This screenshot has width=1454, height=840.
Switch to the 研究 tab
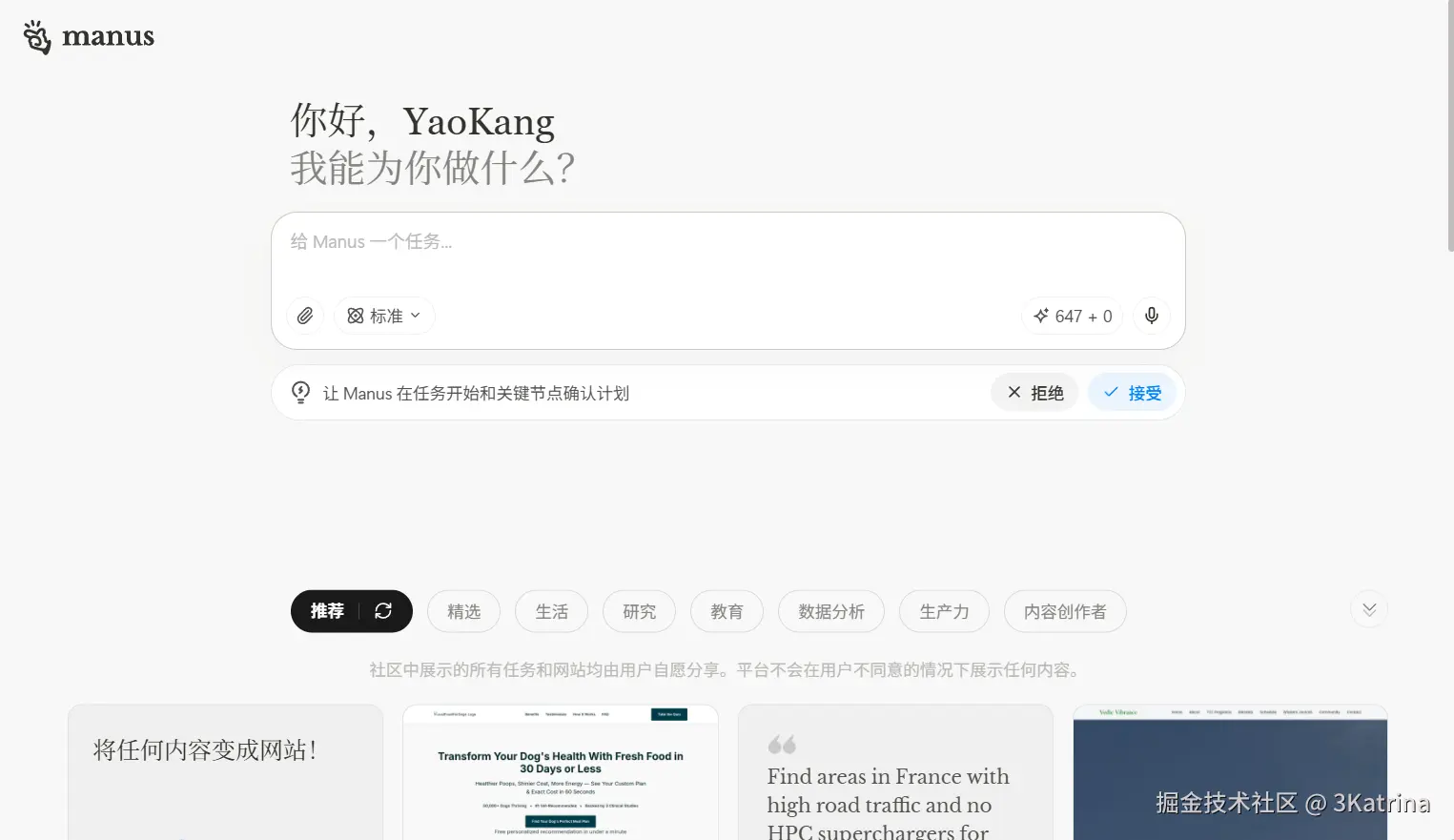coord(640,611)
